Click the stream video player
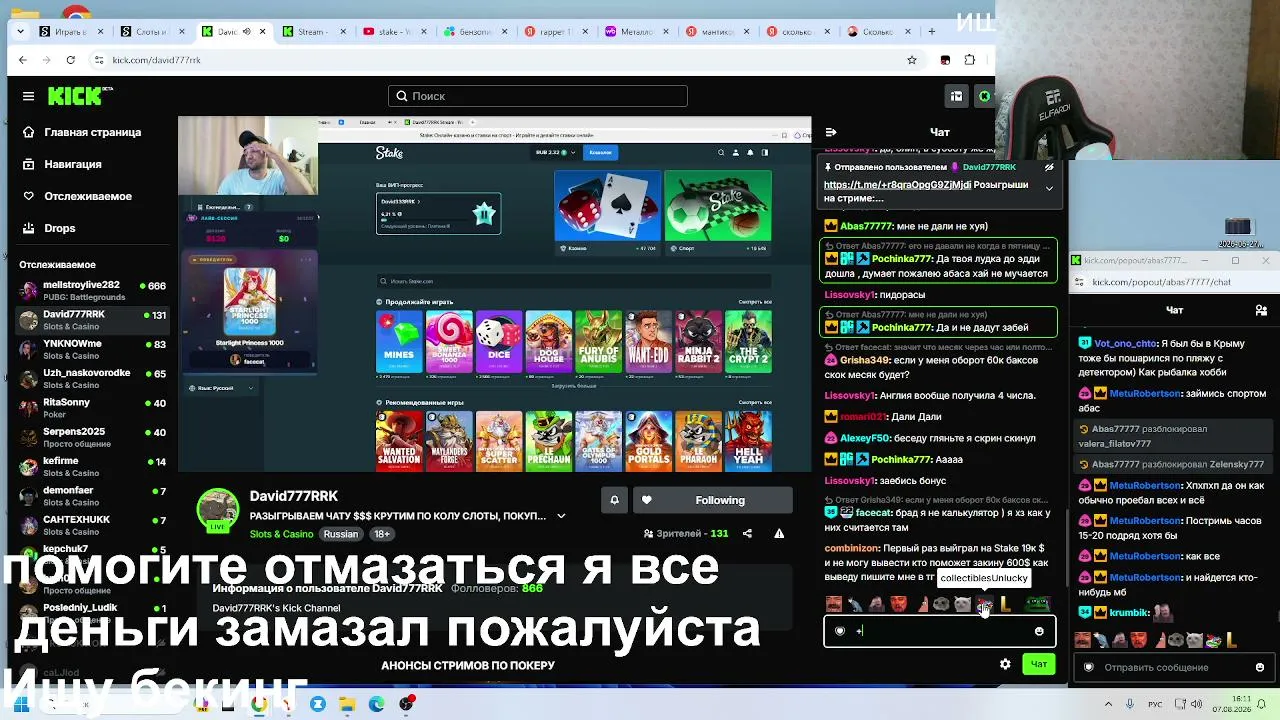The width and height of the screenshot is (1280, 720). (495, 294)
